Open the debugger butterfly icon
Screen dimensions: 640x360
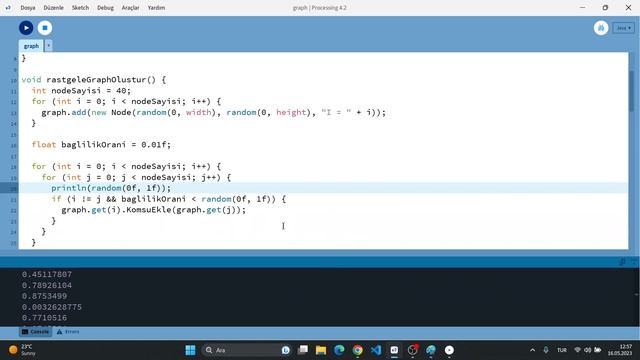tap(601, 28)
